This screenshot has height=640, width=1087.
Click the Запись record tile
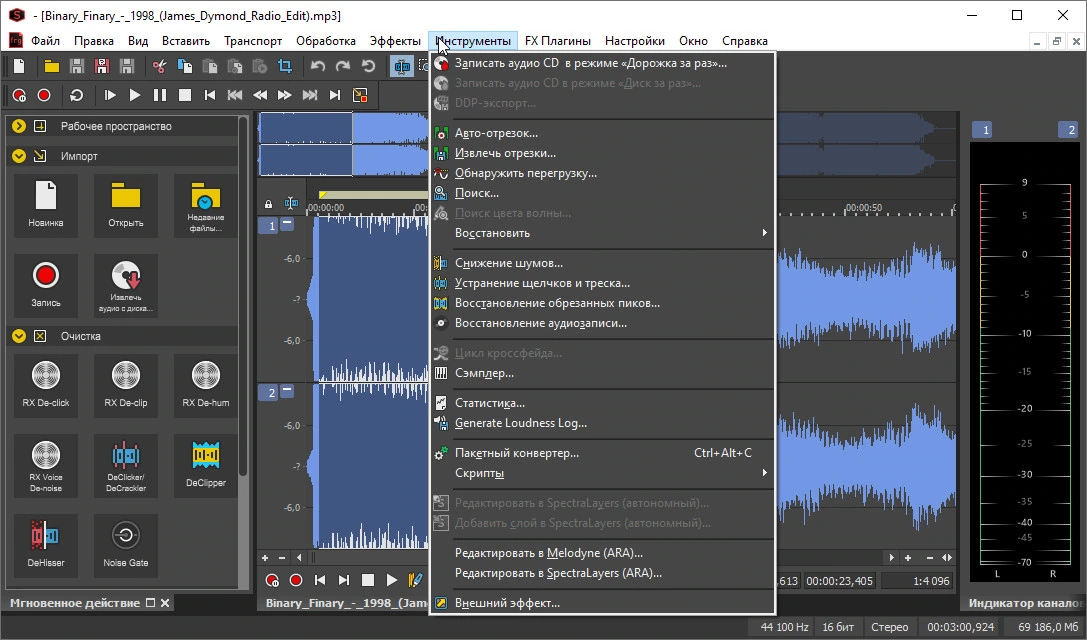coord(46,286)
